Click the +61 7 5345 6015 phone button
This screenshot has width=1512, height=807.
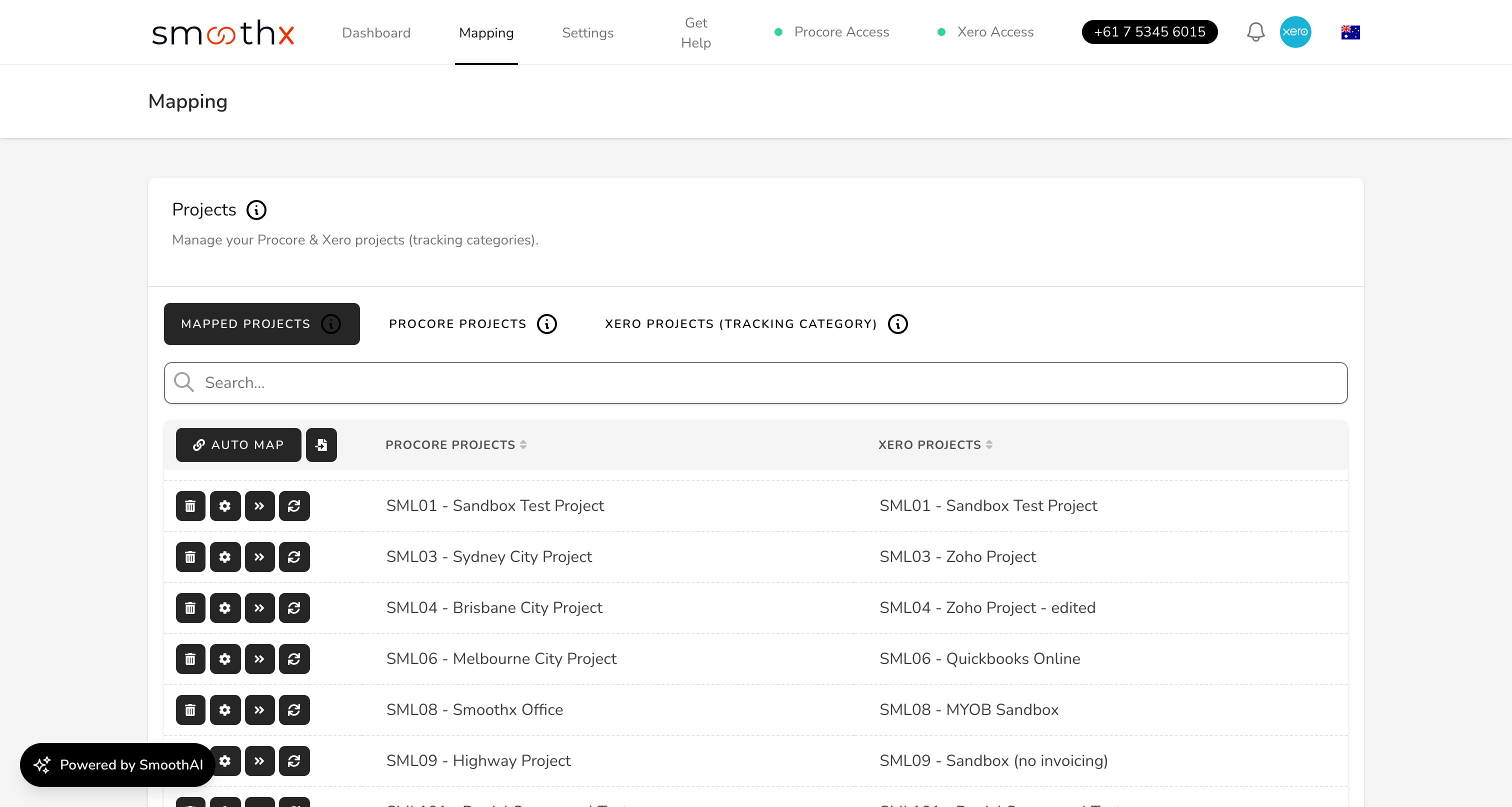pyautogui.click(x=1149, y=32)
